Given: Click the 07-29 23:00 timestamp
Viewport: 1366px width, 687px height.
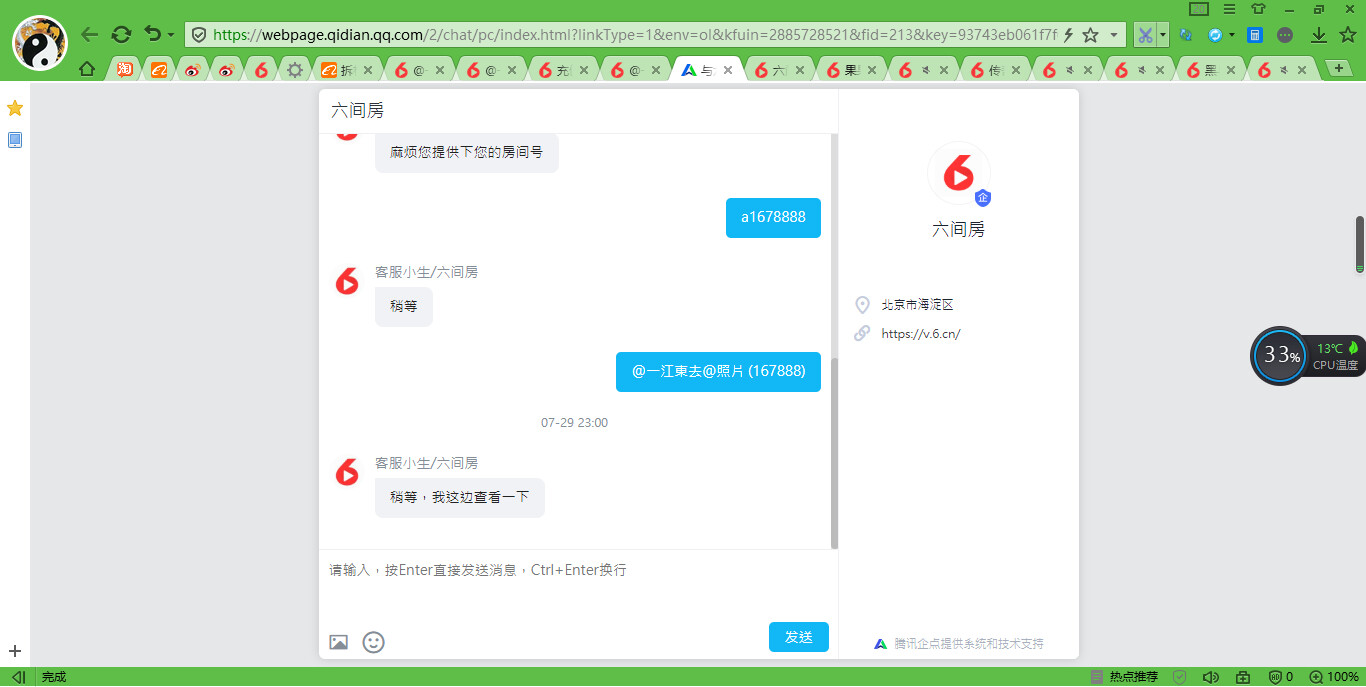Looking at the screenshot, I should click(x=575, y=423).
